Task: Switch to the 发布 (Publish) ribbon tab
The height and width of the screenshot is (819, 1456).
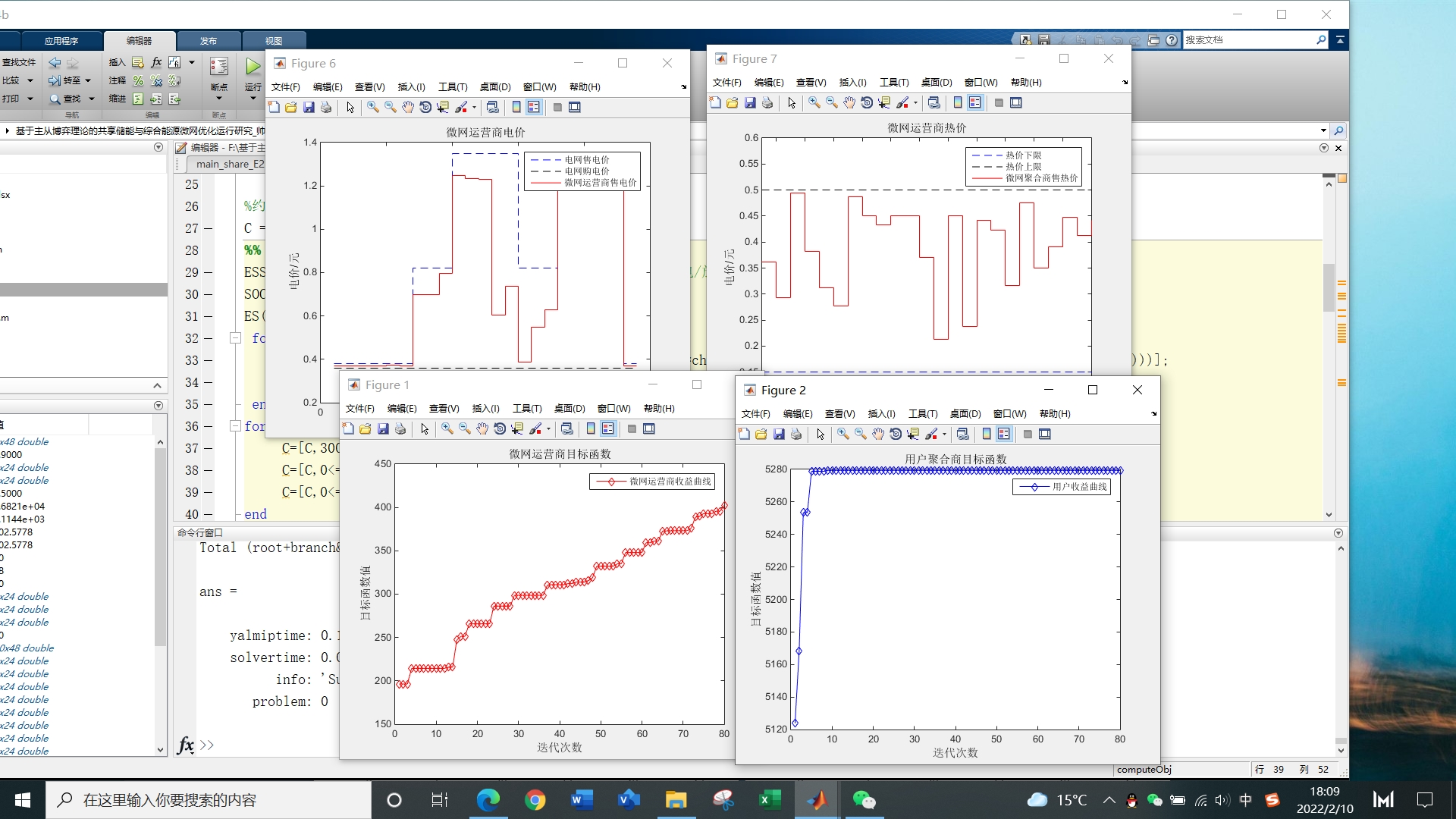Action: point(209,41)
